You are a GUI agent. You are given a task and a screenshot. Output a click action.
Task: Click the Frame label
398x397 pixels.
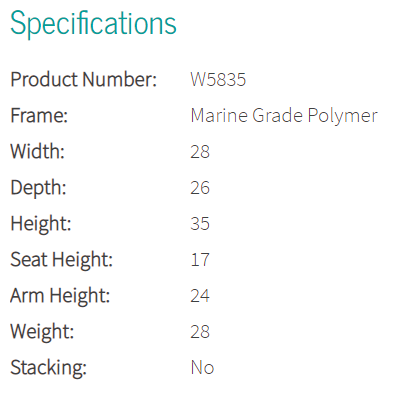click(x=39, y=116)
